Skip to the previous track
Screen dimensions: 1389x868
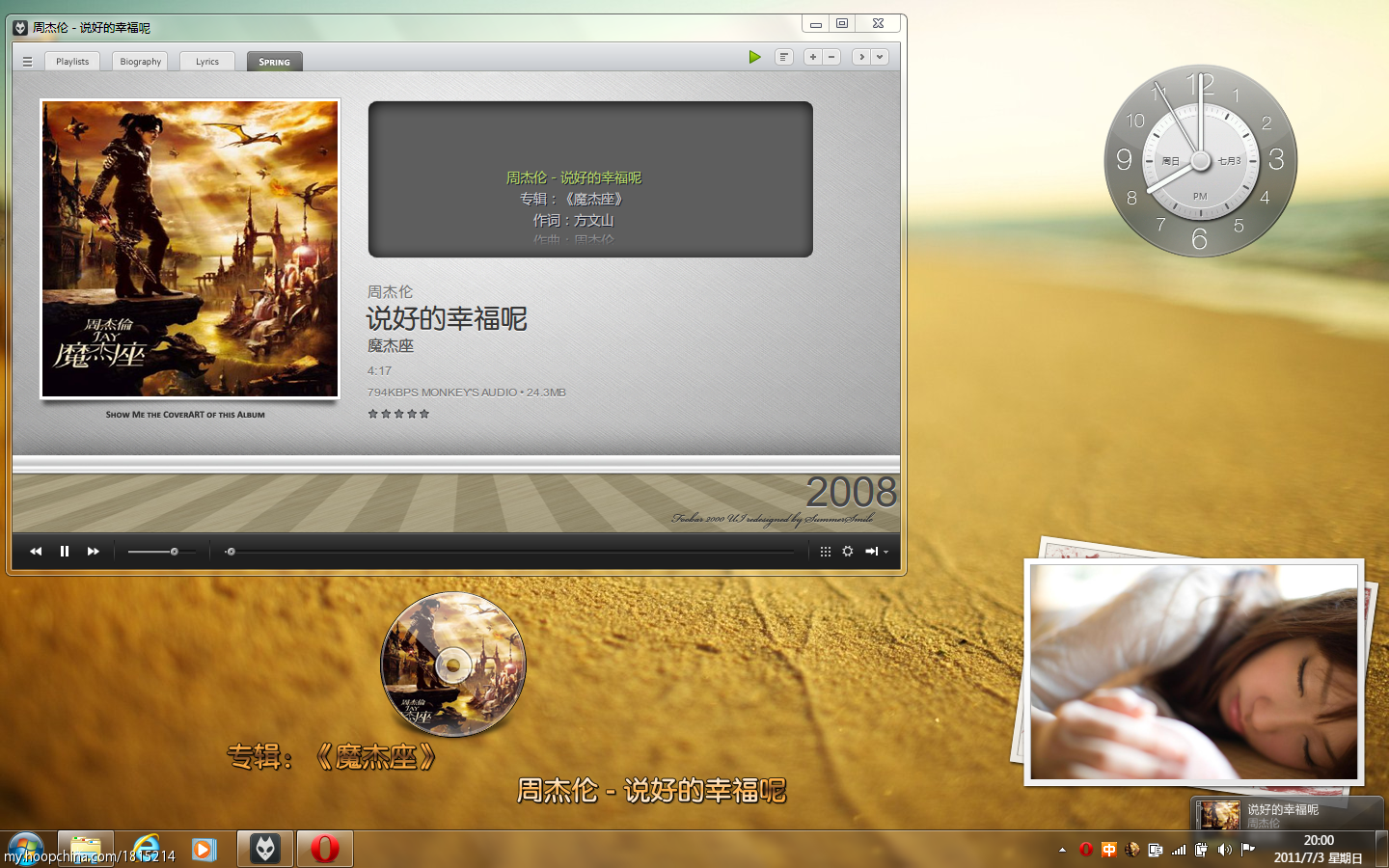[x=36, y=552]
